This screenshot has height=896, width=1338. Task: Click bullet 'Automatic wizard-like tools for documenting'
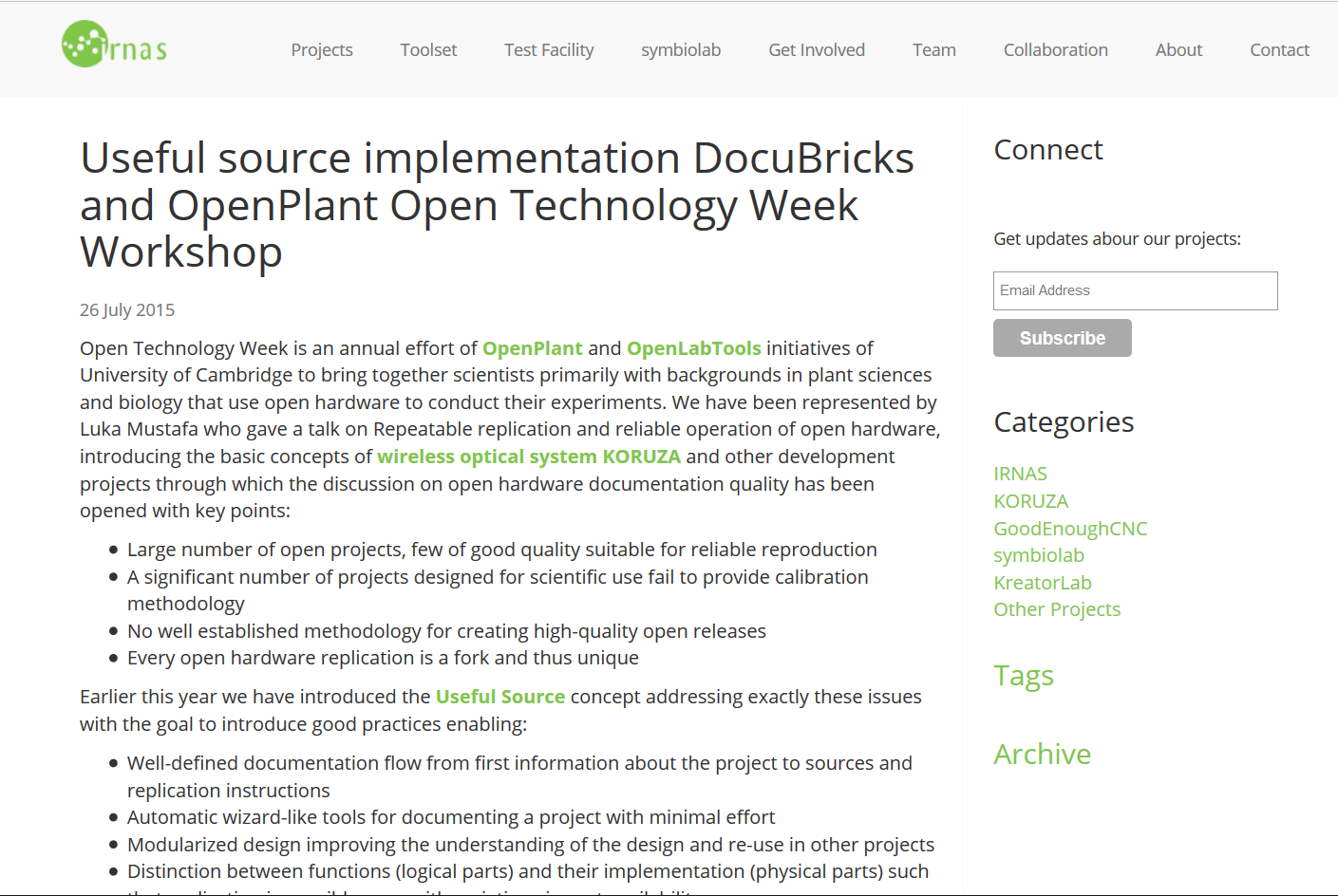451,817
